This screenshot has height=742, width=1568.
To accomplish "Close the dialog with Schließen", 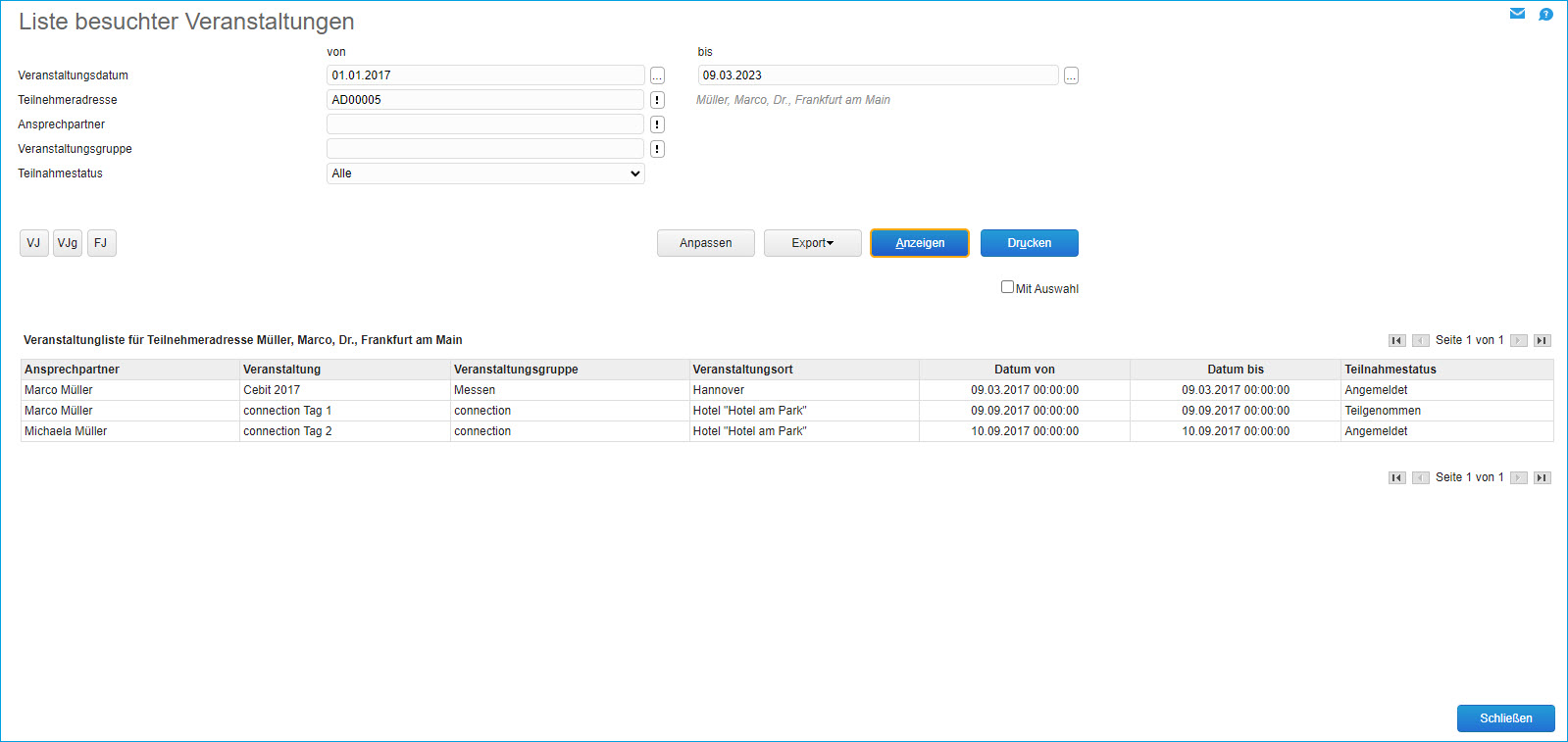I will point(1505,718).
